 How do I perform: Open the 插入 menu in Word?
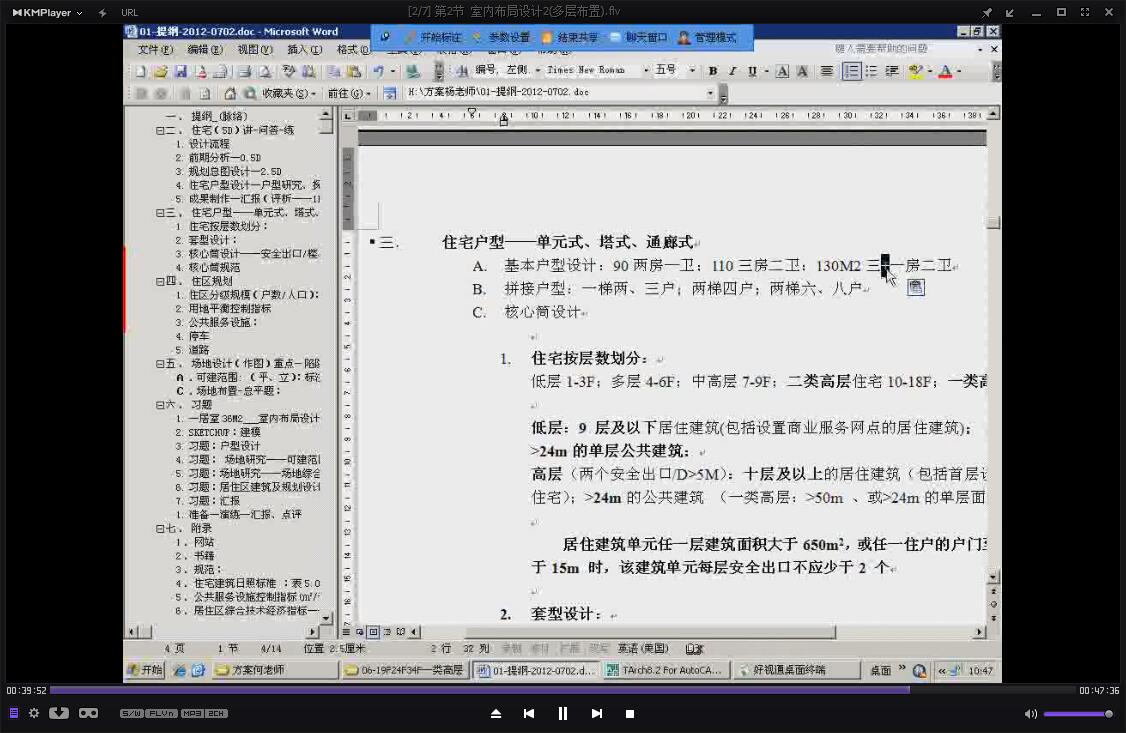click(305, 50)
